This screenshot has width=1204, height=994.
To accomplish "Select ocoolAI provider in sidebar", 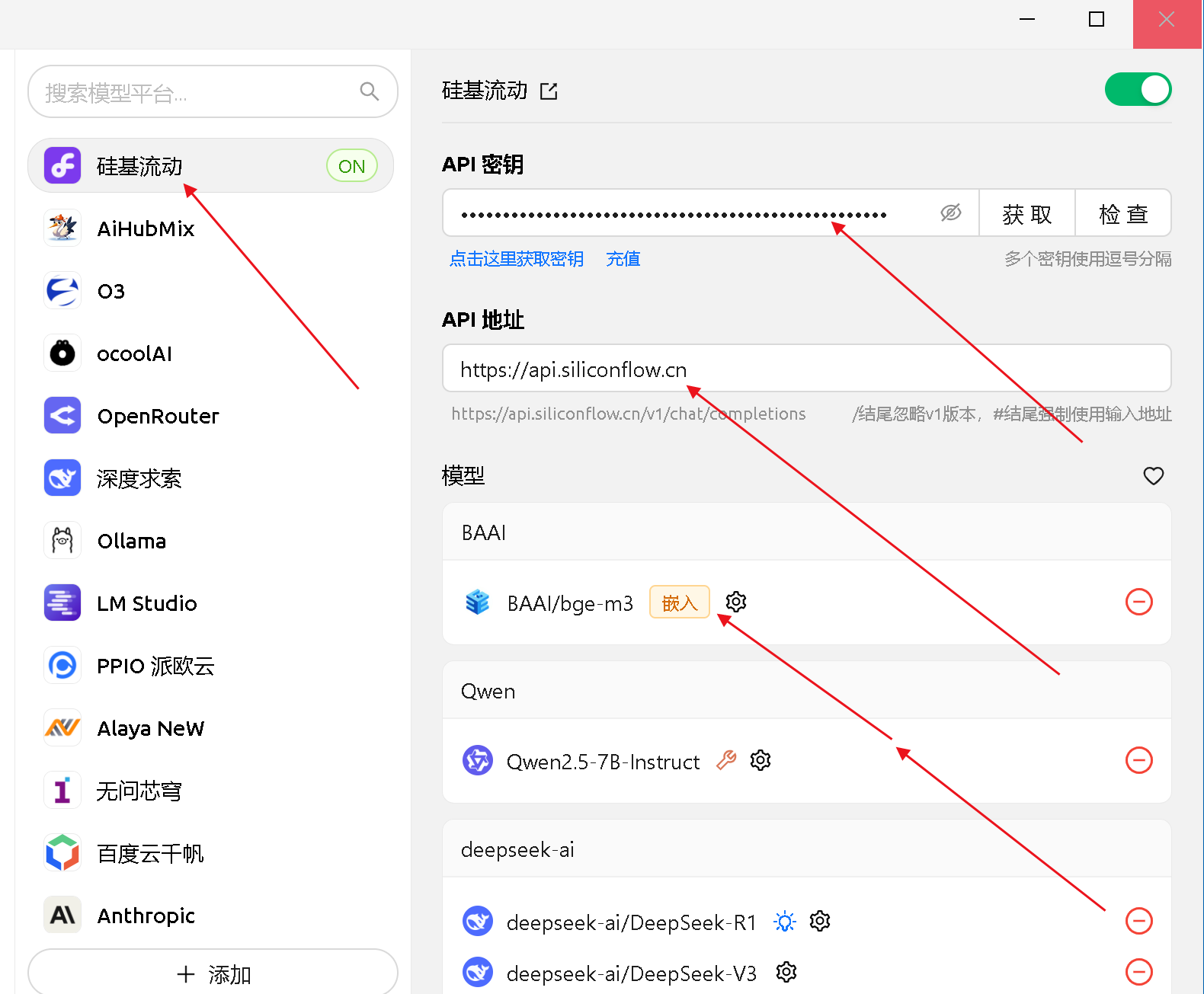I will click(x=210, y=353).
